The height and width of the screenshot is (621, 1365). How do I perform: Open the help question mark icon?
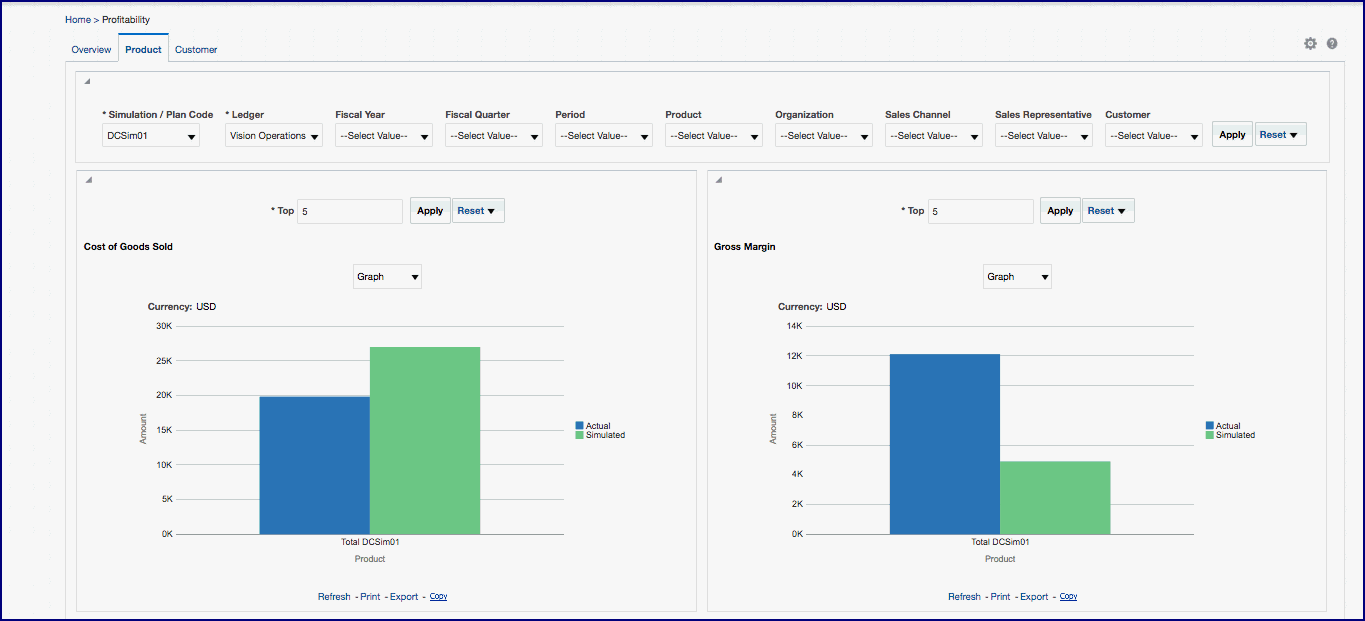click(x=1332, y=44)
